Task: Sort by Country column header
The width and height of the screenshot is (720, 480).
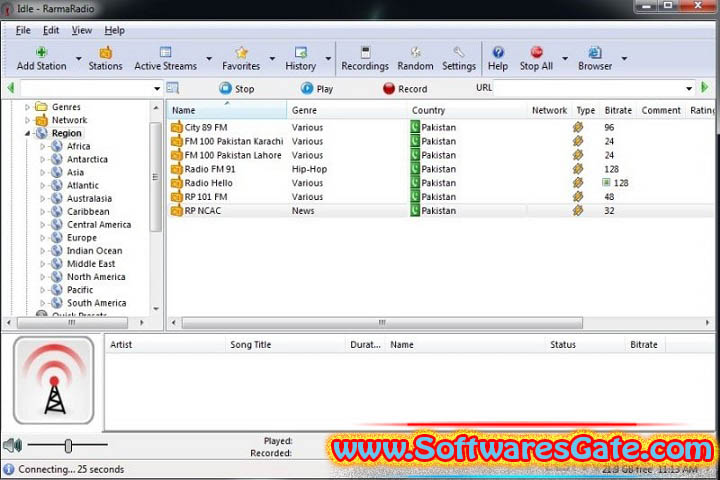Action: pyautogui.click(x=467, y=110)
